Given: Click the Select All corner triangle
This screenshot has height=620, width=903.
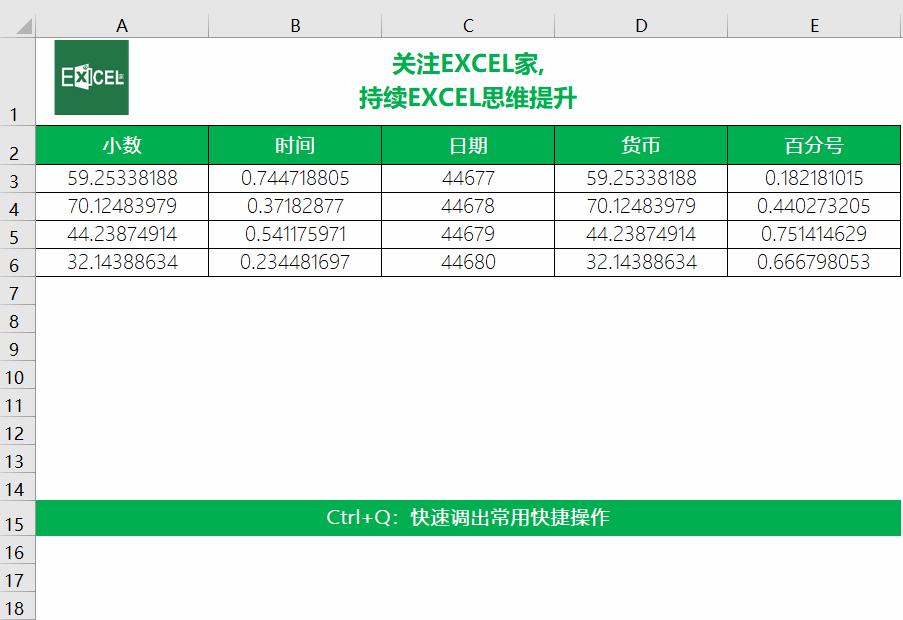Looking at the screenshot, I should click(x=24, y=26).
